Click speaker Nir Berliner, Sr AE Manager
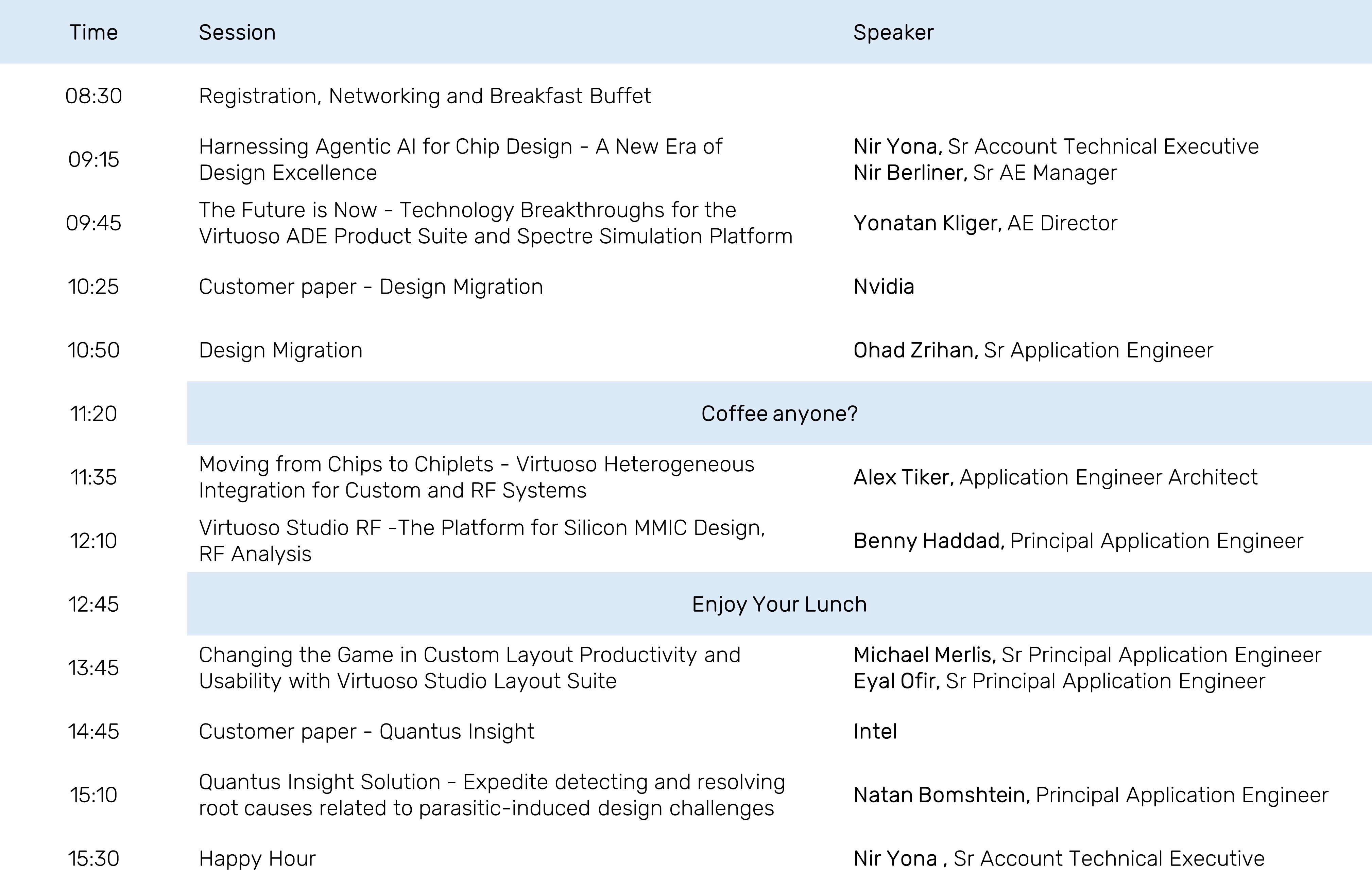Screen dimensions: 1372x890 click(985, 173)
